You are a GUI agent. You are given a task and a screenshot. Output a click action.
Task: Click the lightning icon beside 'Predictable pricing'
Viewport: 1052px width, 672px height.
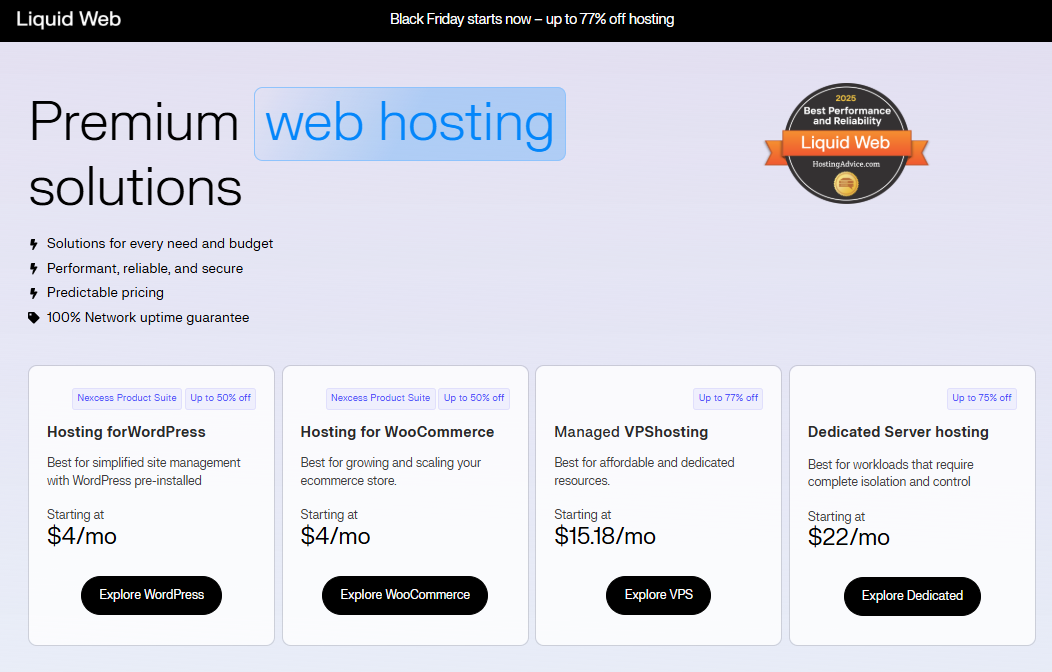coord(31,292)
